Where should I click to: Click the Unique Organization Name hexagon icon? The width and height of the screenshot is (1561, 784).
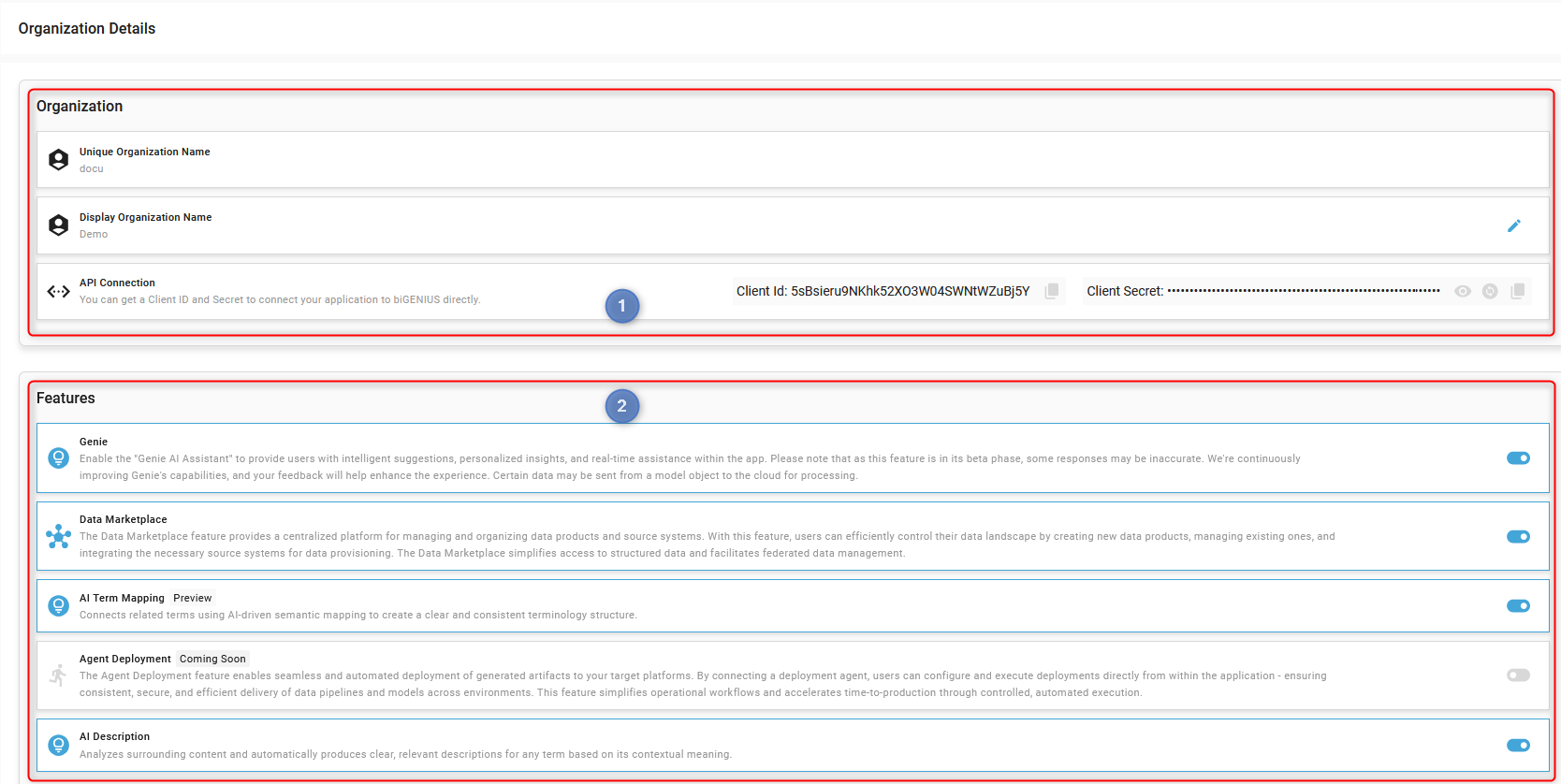58,160
